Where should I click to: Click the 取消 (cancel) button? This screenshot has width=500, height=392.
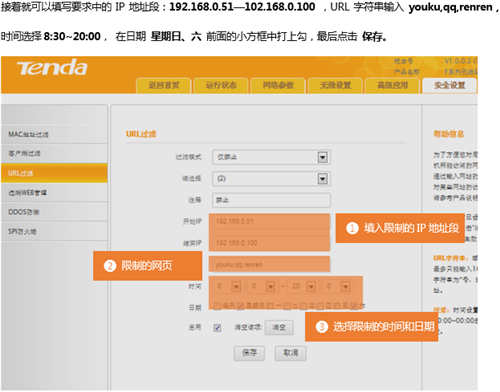[x=290, y=353]
